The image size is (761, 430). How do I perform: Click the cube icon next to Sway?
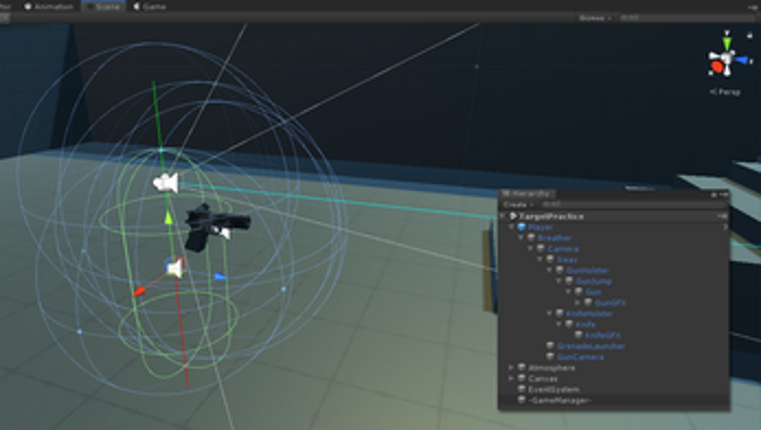point(550,260)
